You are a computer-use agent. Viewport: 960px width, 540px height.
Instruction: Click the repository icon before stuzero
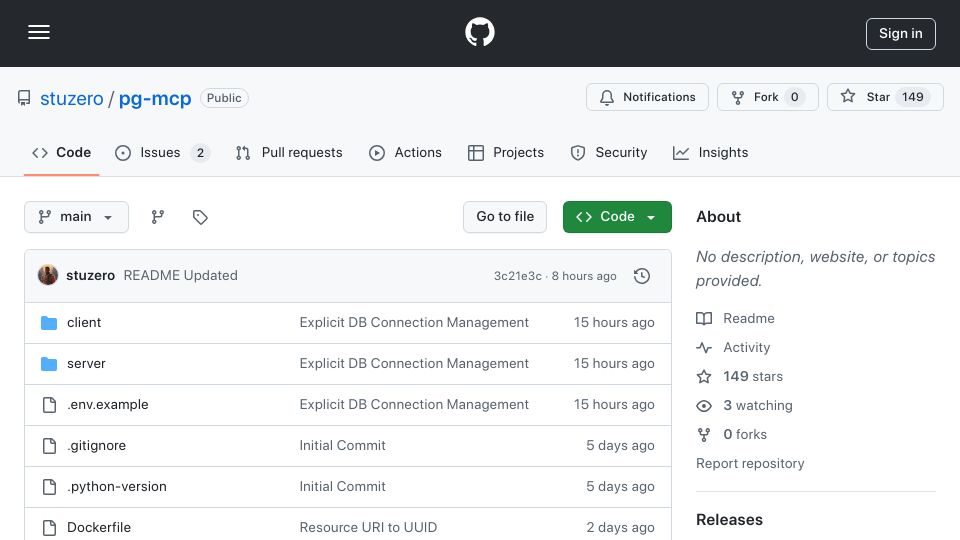pyautogui.click(x=24, y=98)
